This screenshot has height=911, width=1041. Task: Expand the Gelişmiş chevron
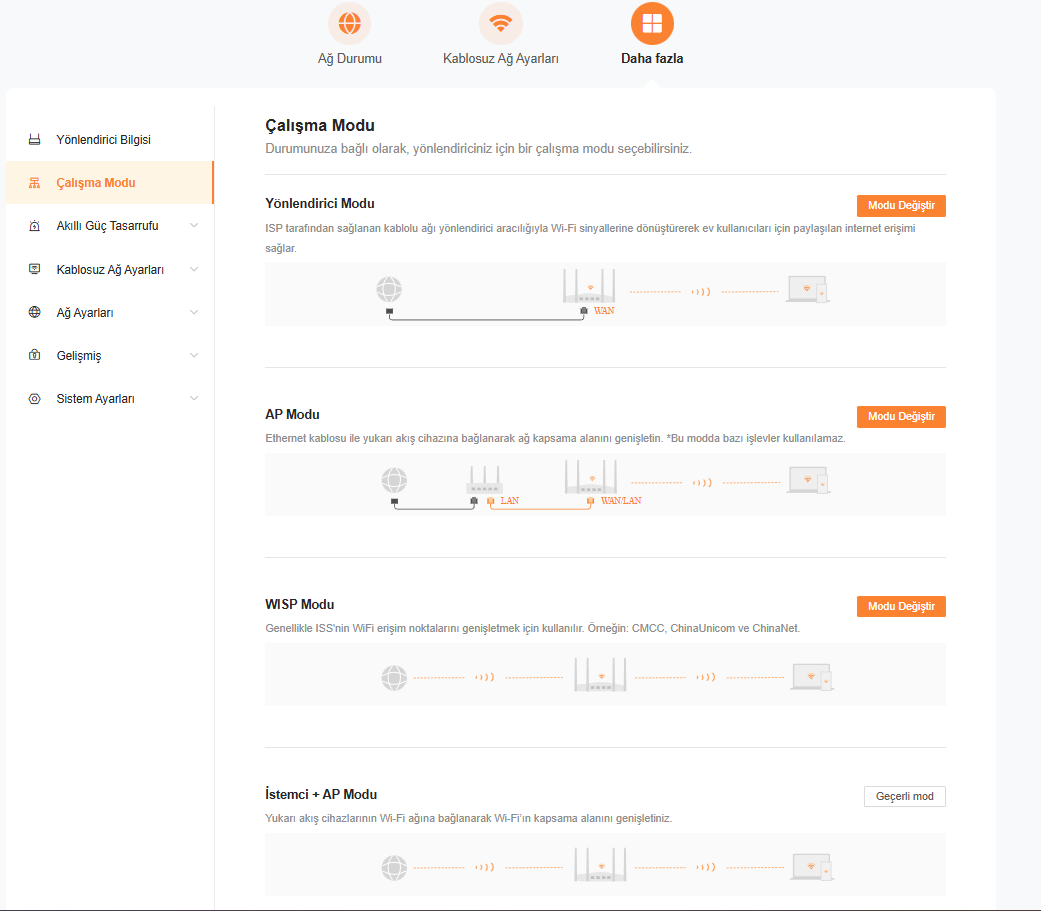194,355
